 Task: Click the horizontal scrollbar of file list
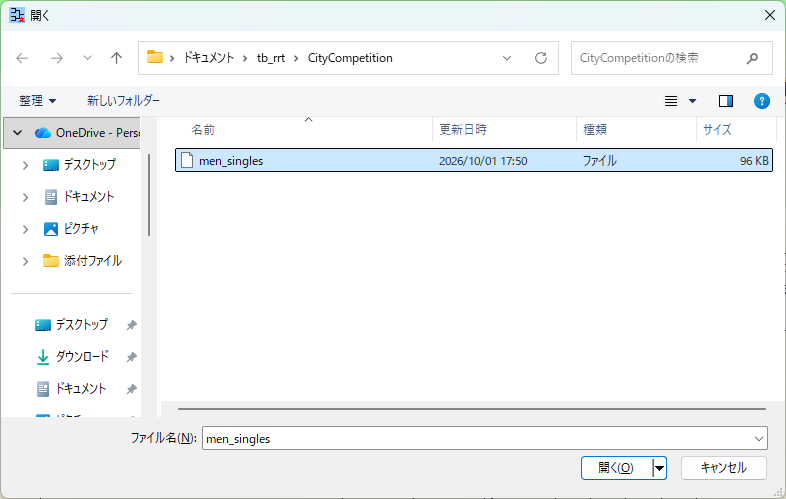(472, 409)
